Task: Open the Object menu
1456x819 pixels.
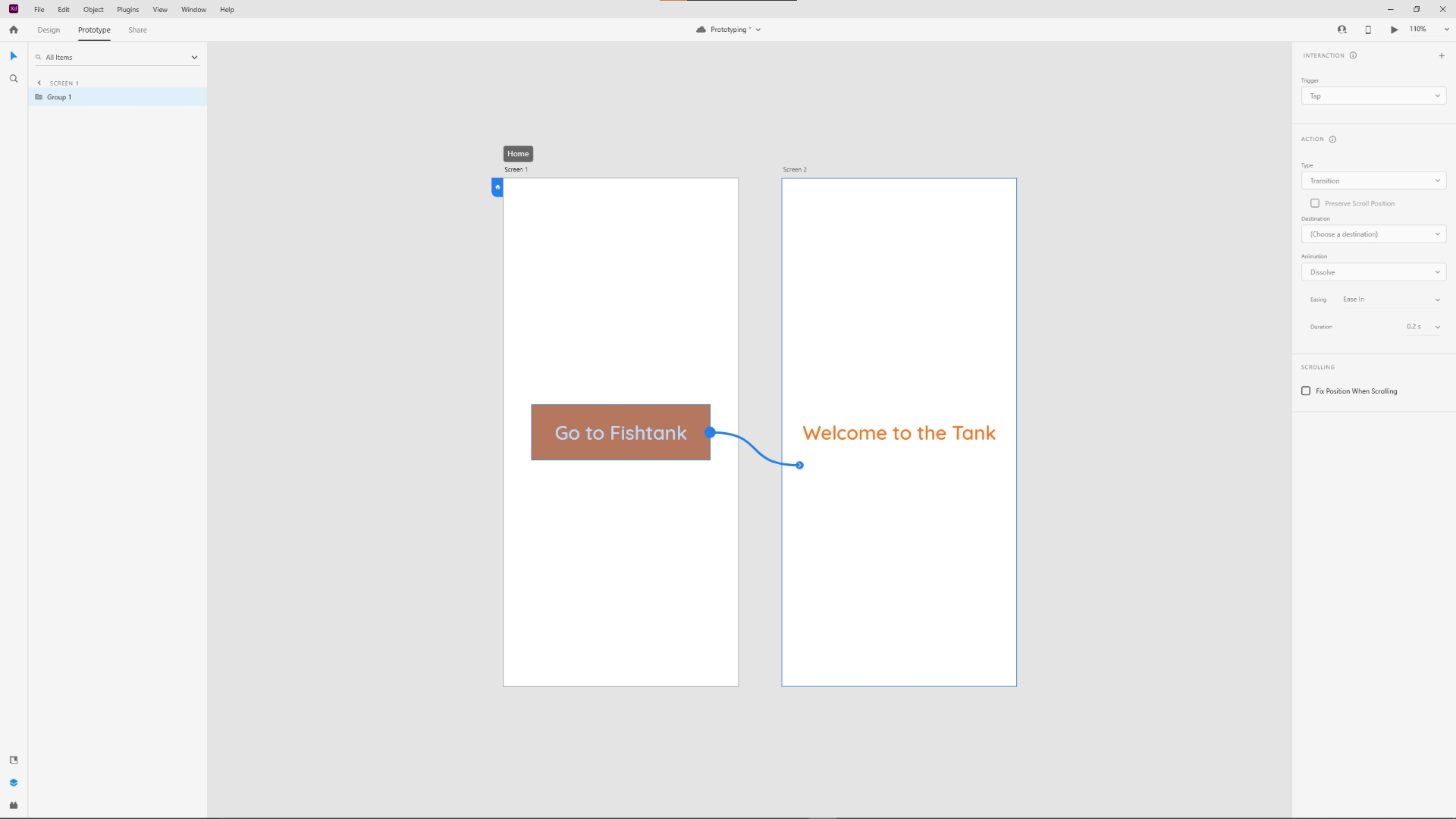Action: [x=93, y=10]
